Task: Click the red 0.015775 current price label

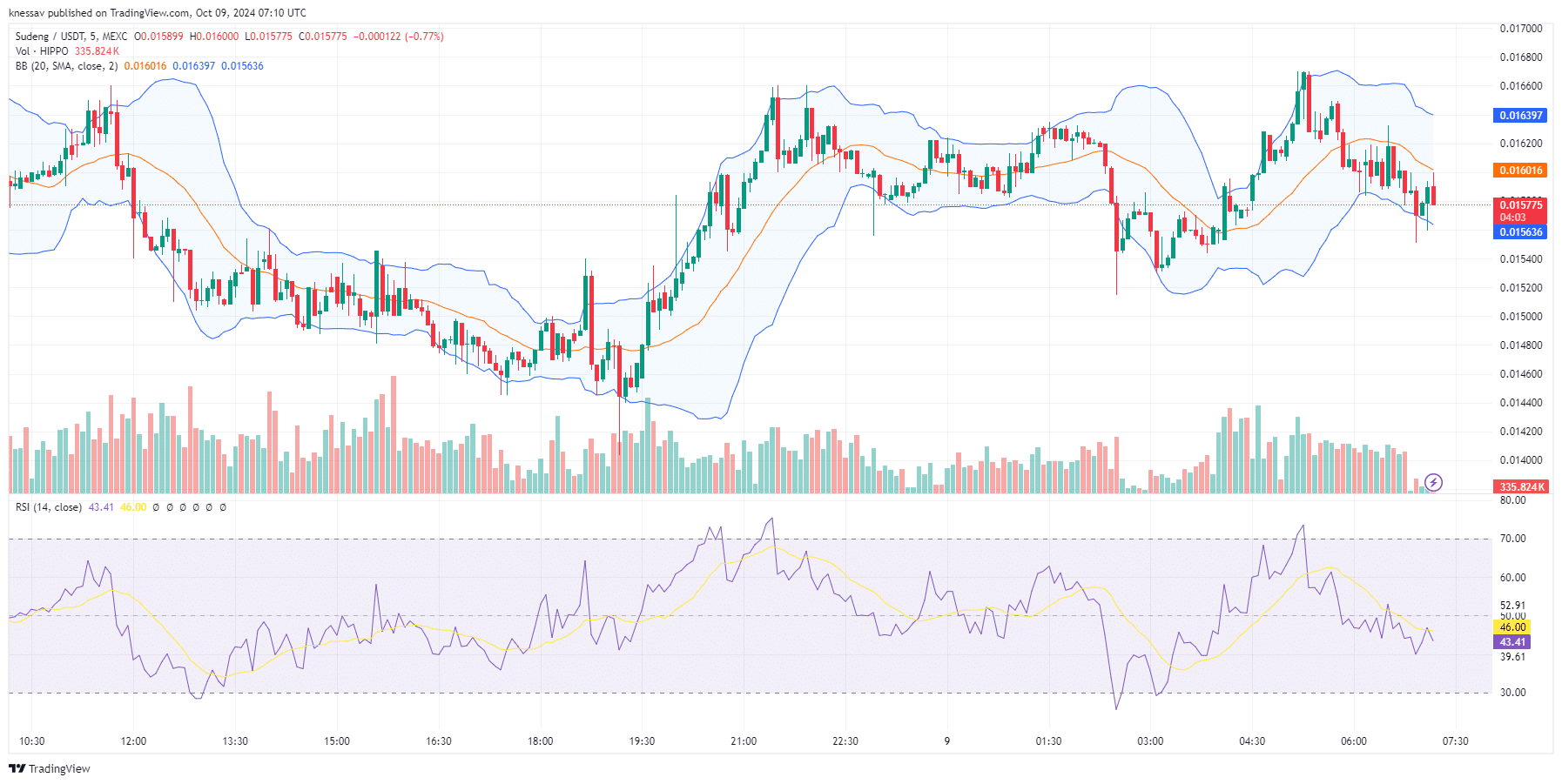Action: 1520,205
